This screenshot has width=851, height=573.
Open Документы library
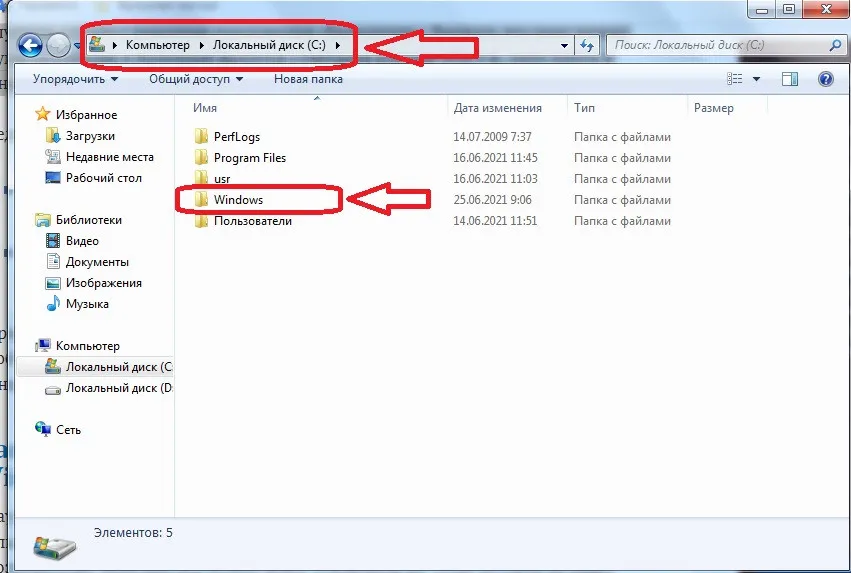pyautogui.click(x=97, y=262)
